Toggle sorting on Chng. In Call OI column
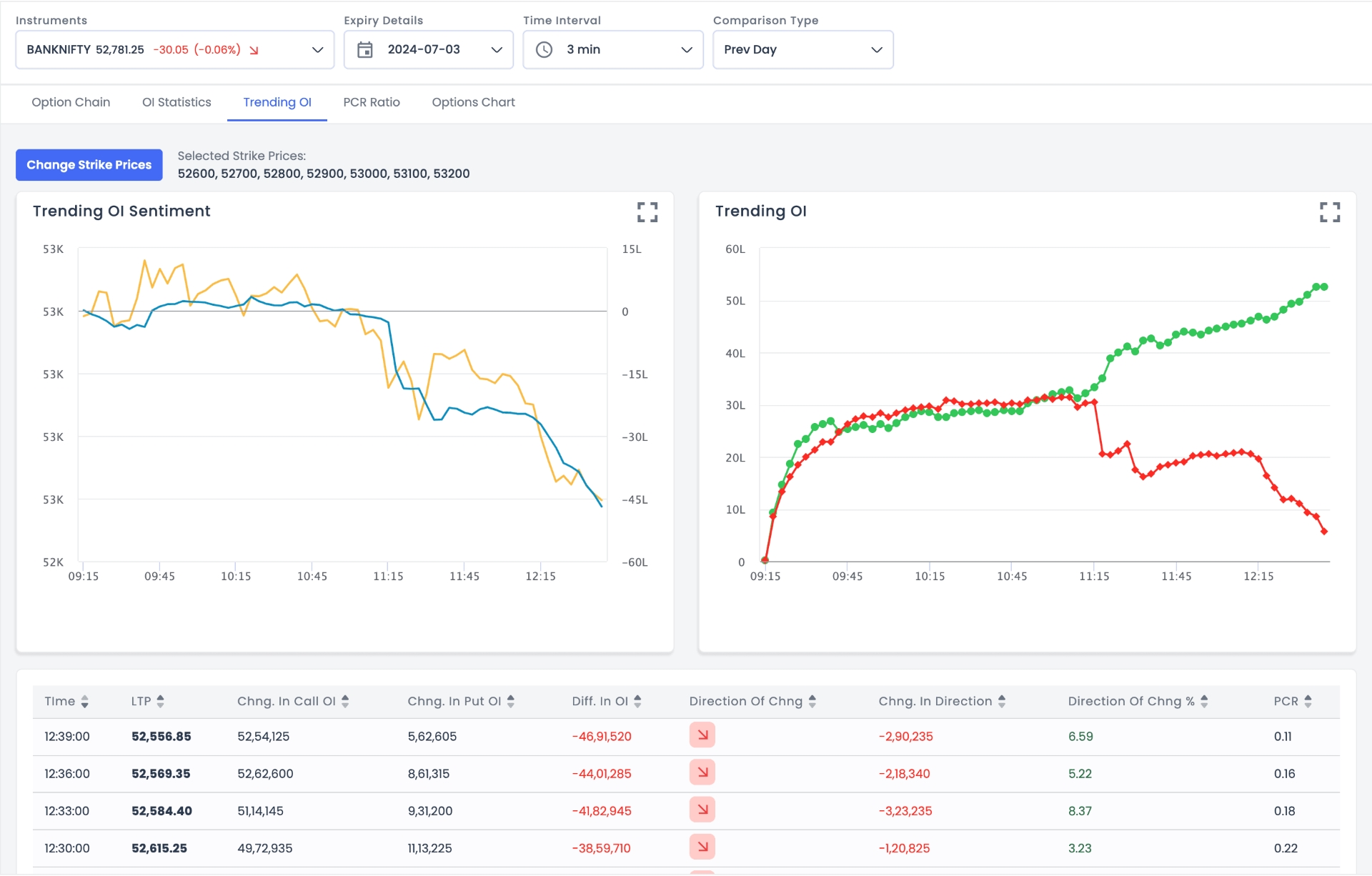 346,701
